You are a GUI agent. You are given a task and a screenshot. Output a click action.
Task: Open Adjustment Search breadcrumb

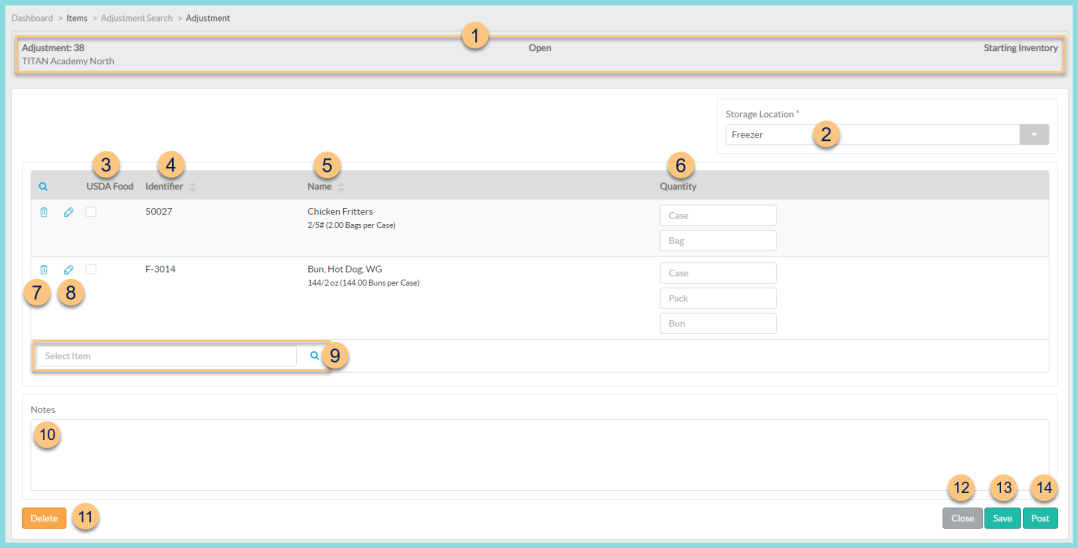[137, 18]
